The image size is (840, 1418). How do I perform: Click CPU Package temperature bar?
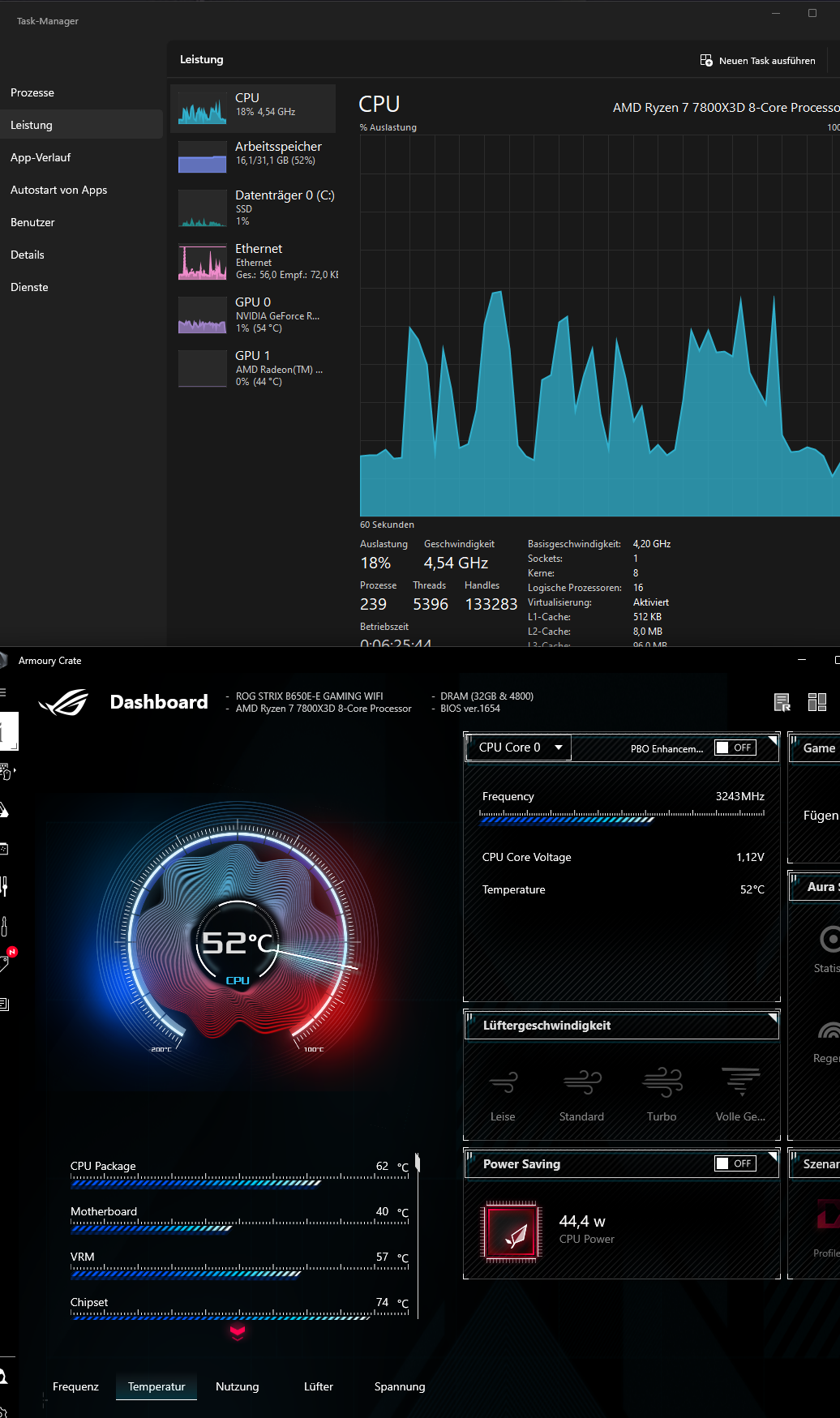pyautogui.click(x=239, y=1183)
